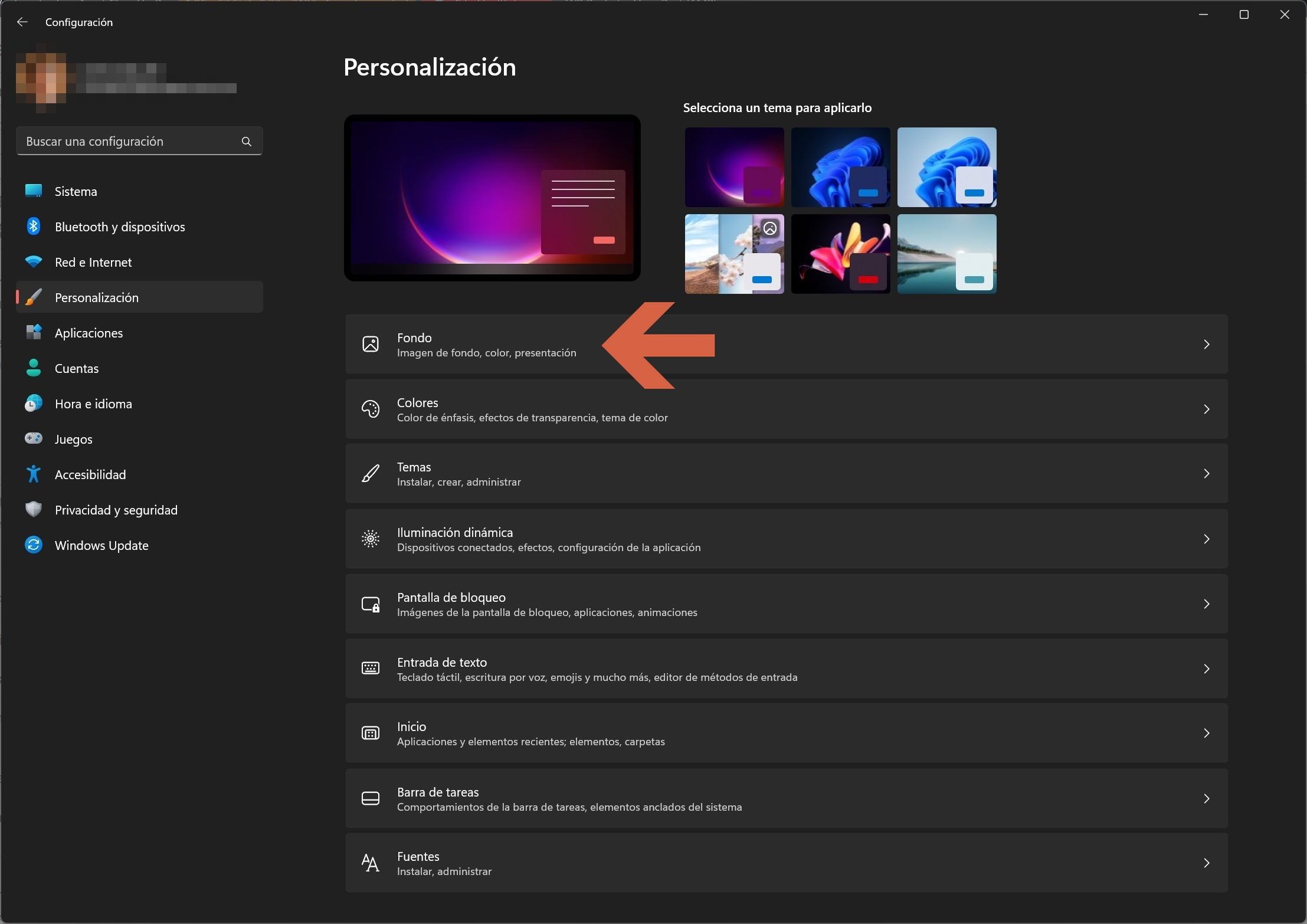Viewport: 1307px width, 924px height.
Task: Maximize the Configuración window
Action: point(1244,15)
